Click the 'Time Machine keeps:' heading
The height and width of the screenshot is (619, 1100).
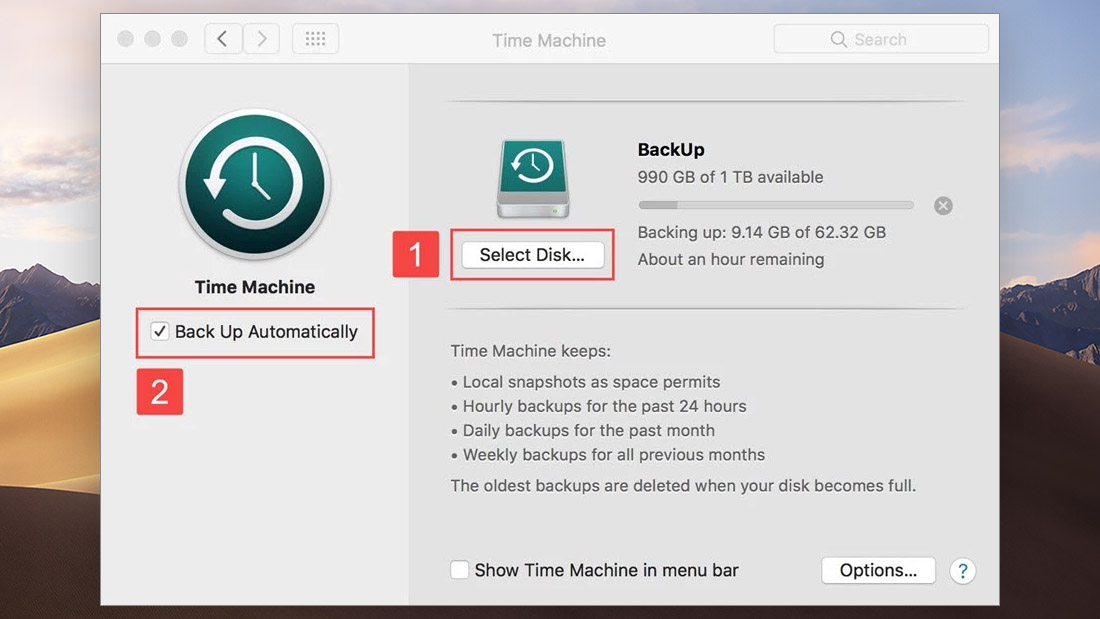pos(530,350)
